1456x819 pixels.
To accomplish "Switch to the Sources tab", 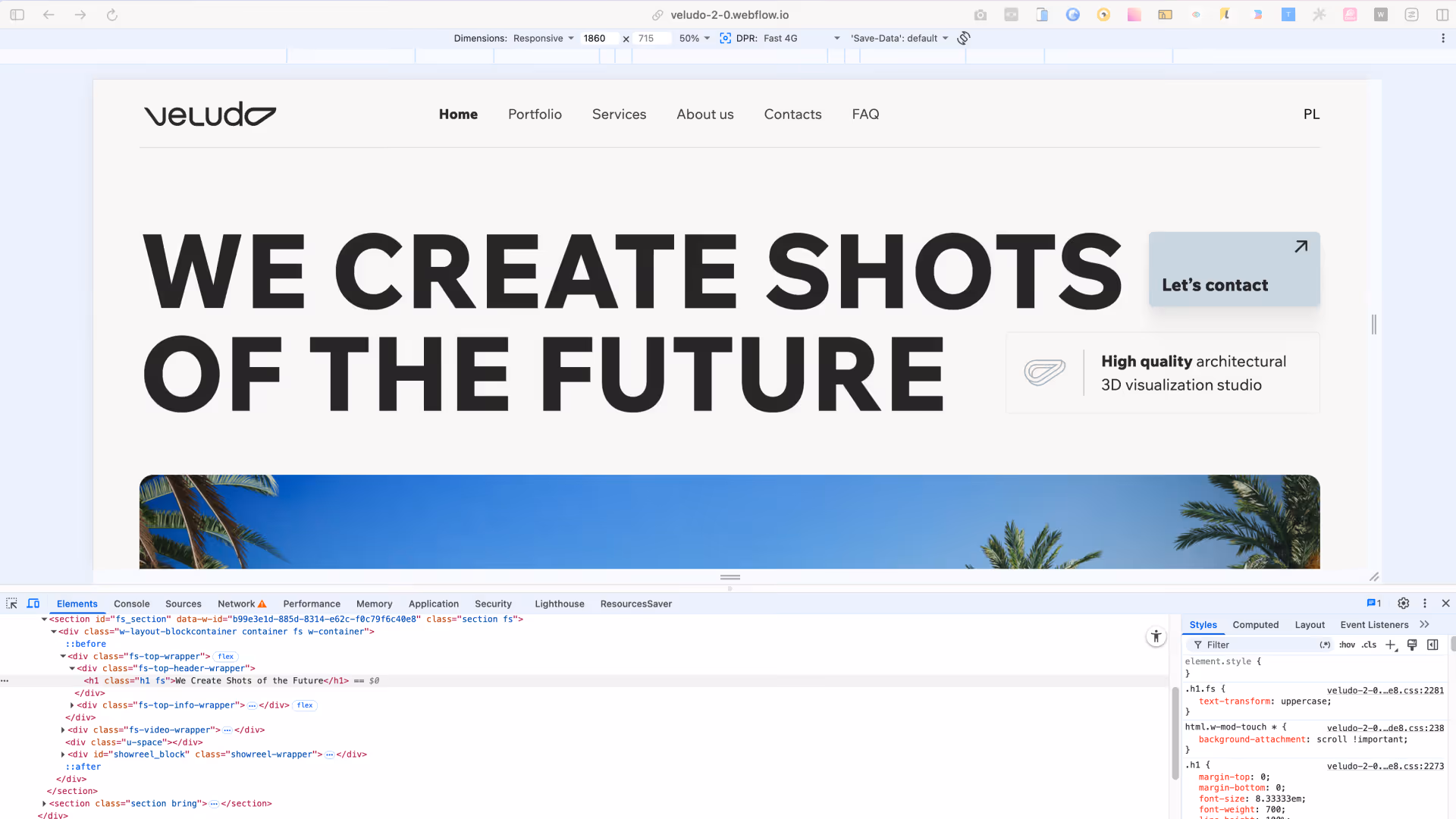I will pyautogui.click(x=184, y=604).
